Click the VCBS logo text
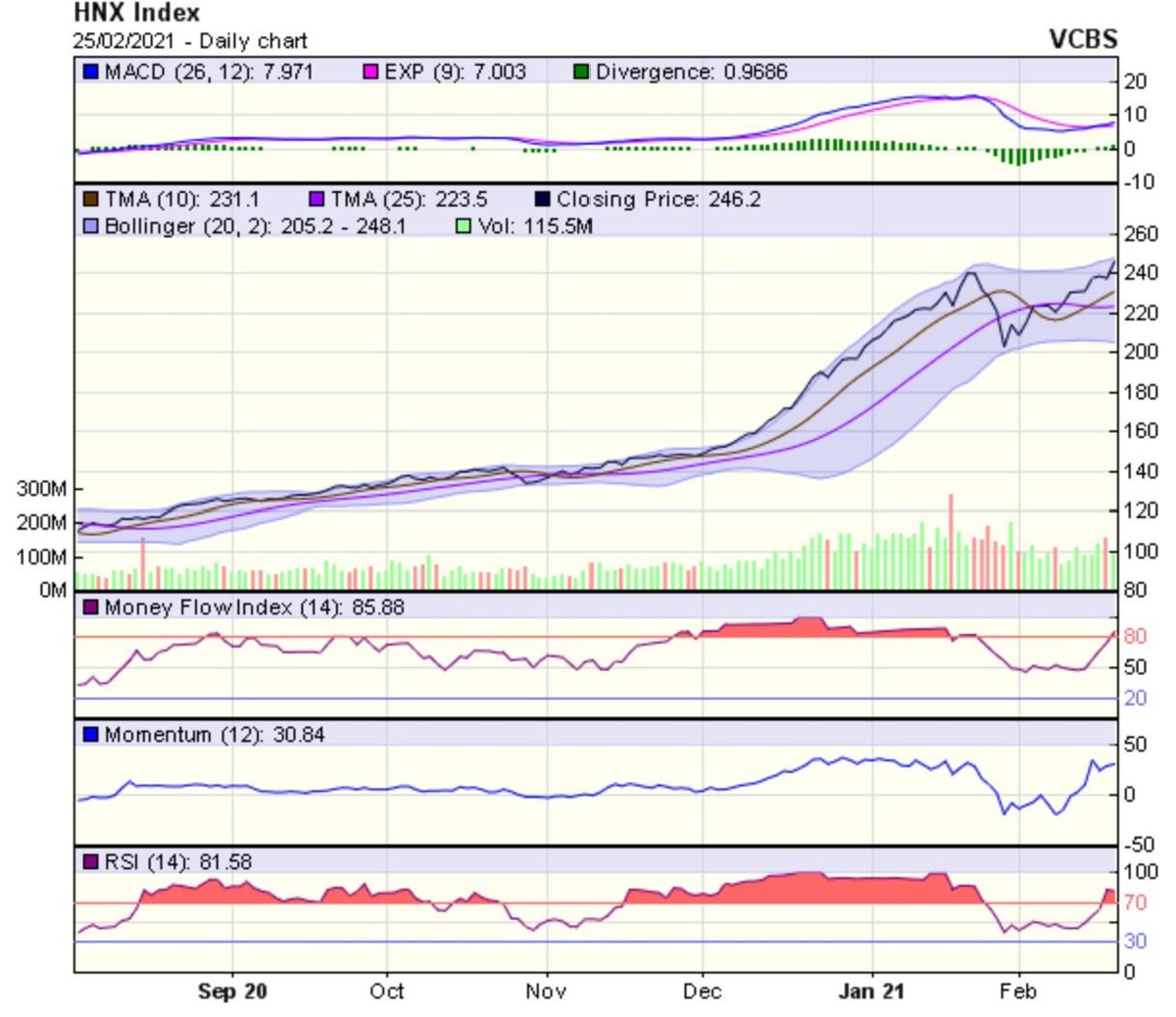Viewport: 1176px width, 1017px height. point(1083,39)
